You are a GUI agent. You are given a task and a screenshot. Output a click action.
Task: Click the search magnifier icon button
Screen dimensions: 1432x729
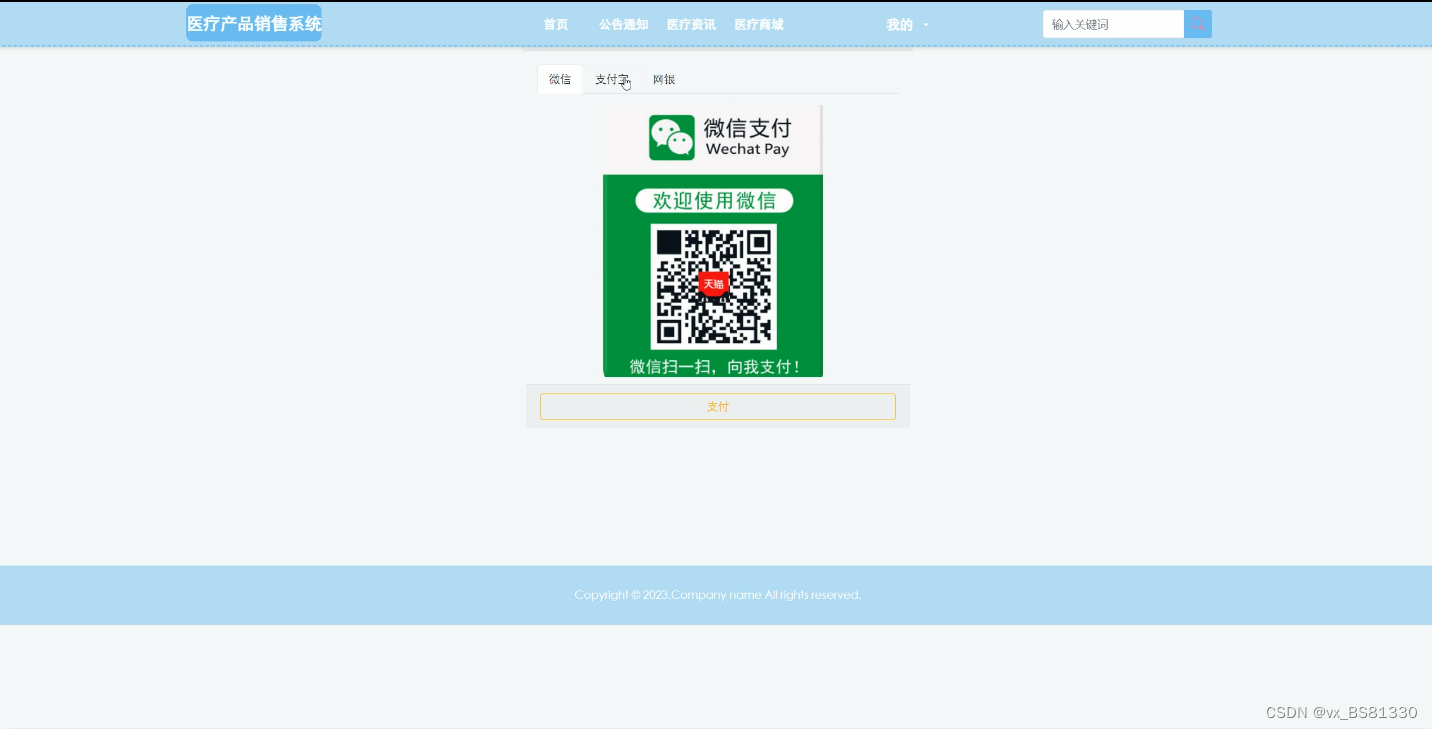click(x=1198, y=24)
